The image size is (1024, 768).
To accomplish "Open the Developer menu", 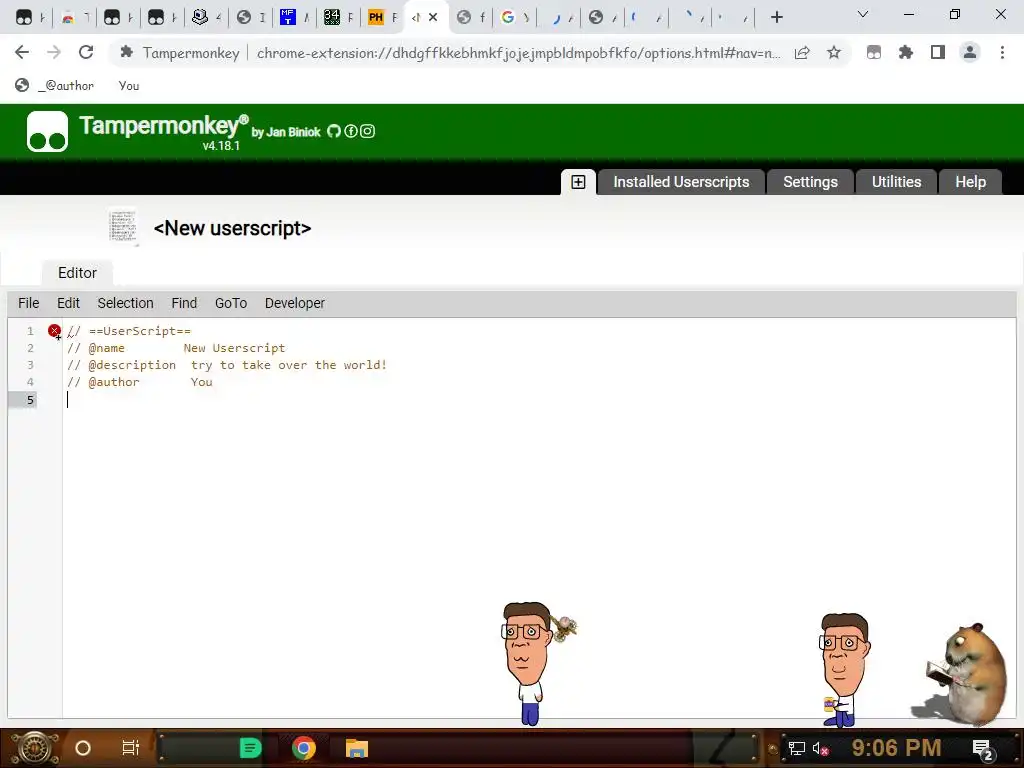I will [295, 304].
